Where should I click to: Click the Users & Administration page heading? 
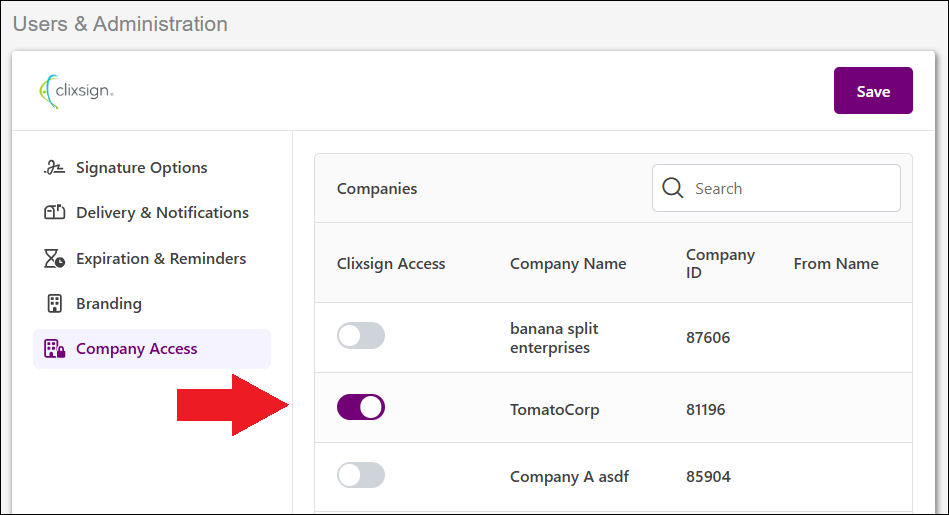click(x=120, y=24)
